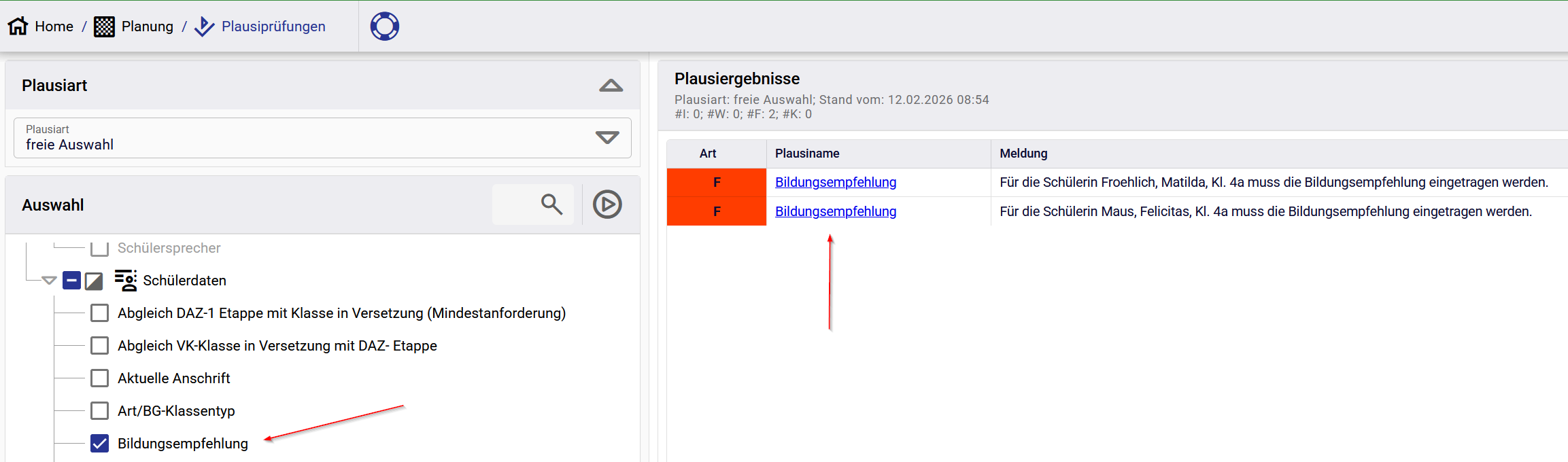This screenshot has height=462, width=1568.
Task: Click the Home house icon
Action: (18, 26)
